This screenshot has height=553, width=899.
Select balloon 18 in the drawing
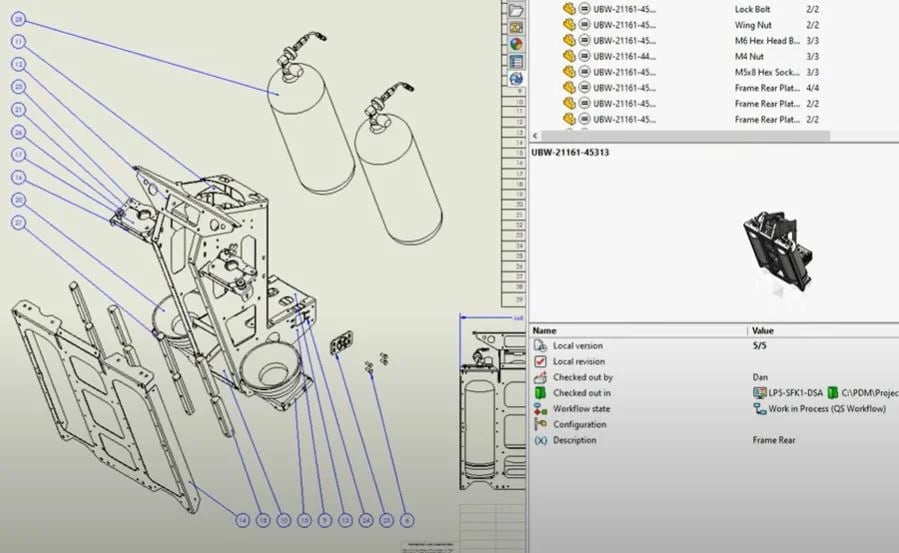263,520
